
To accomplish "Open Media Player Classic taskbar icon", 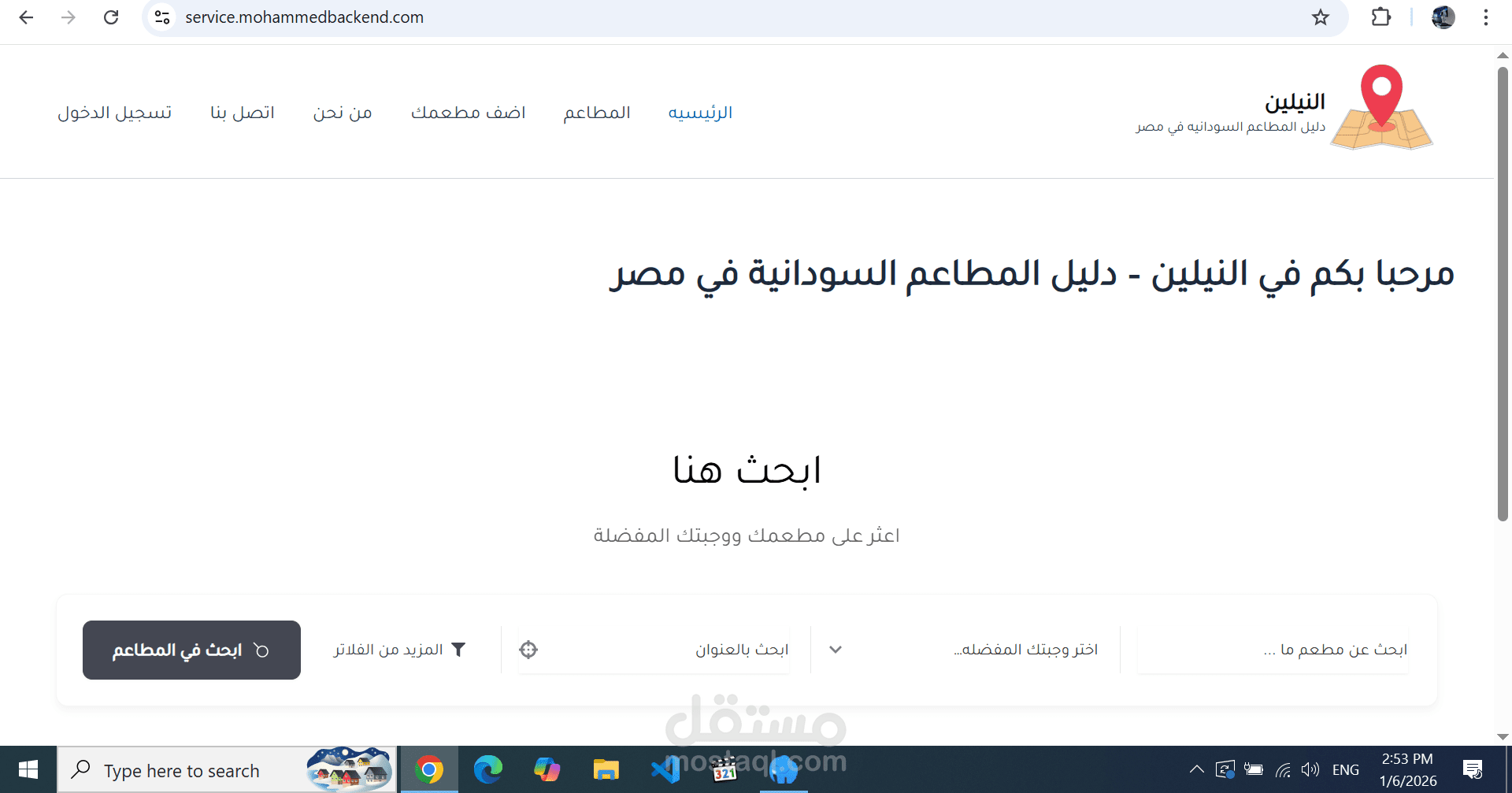I will pos(724,769).
